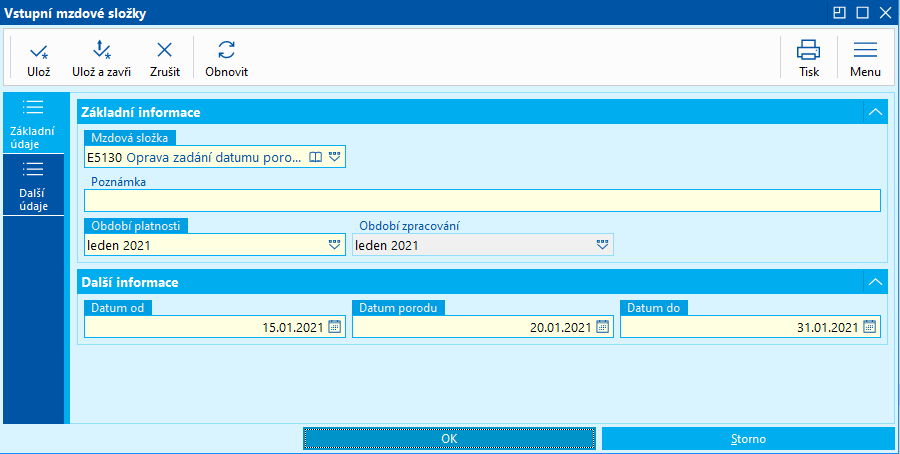The image size is (900, 454).
Task: Maximize the Vstupní mzdové složky window
Action: pos(862,13)
